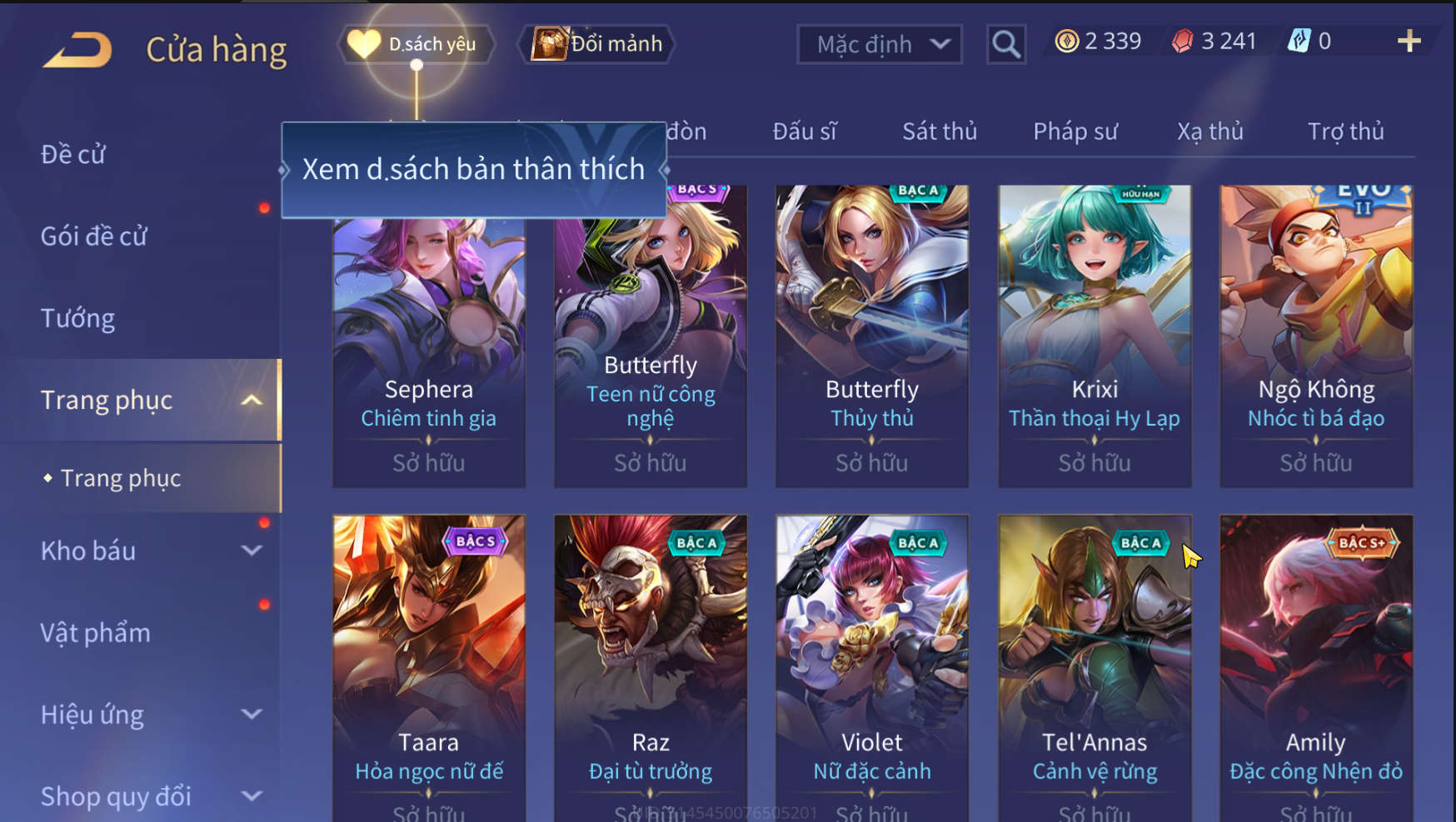The width and height of the screenshot is (1456, 822).
Task: Open Tướng in the sidebar
Action: pyautogui.click(x=77, y=318)
